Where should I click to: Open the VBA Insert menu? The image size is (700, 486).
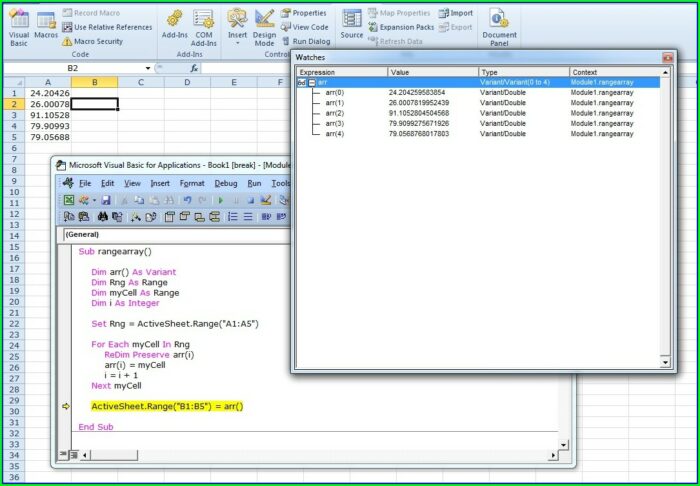pos(160,183)
